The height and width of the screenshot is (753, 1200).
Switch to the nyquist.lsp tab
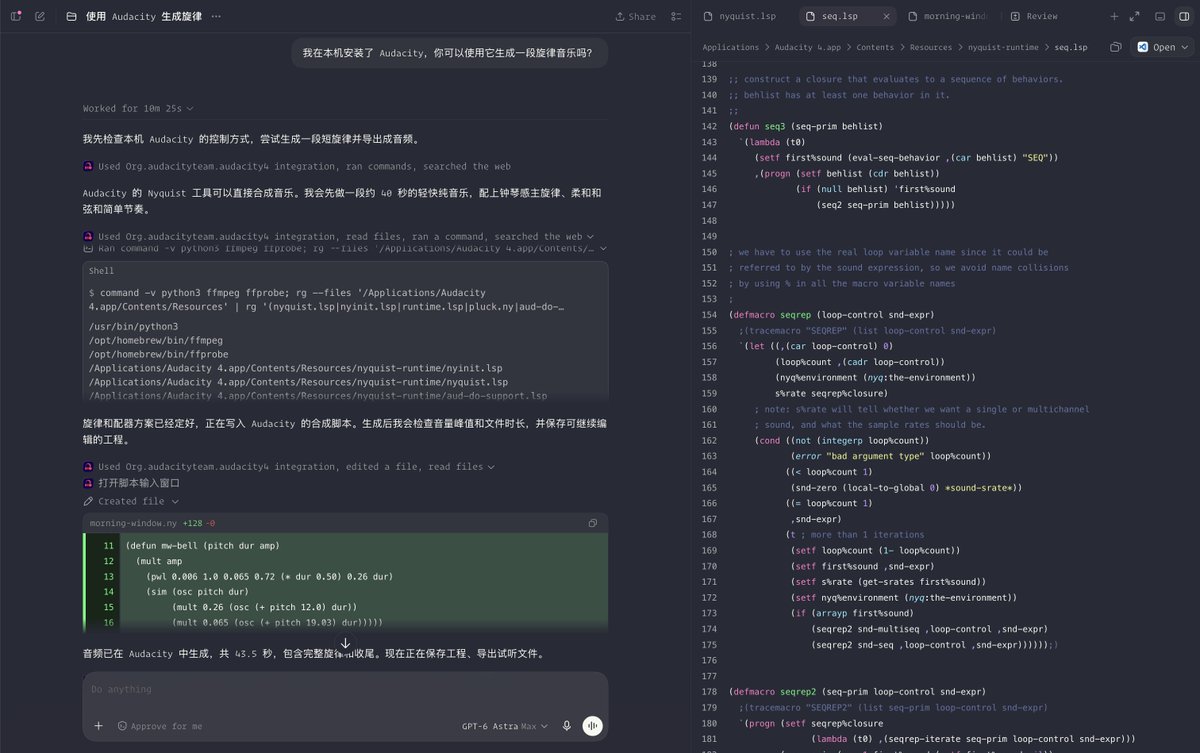coord(740,16)
